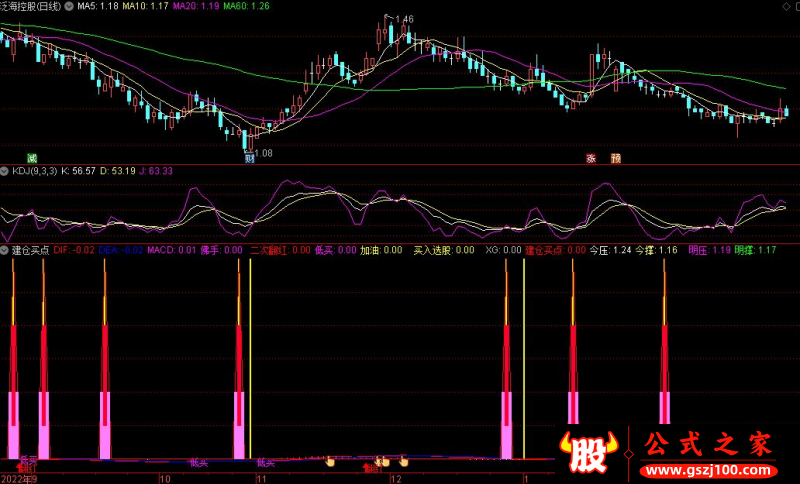Click the MA5: 1.18 label
This screenshot has height=484, width=800.
97,7
